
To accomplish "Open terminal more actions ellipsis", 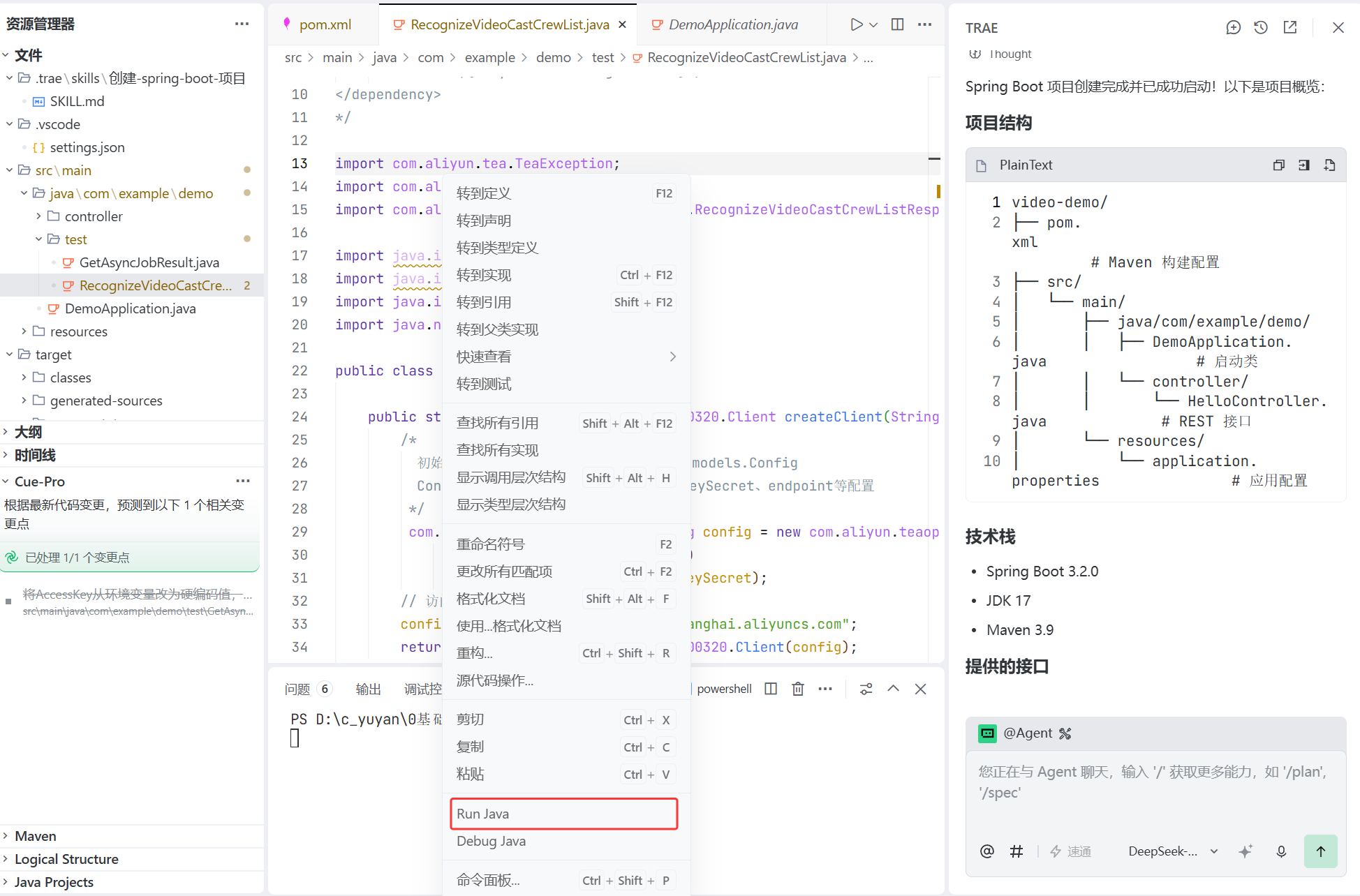I will [825, 689].
